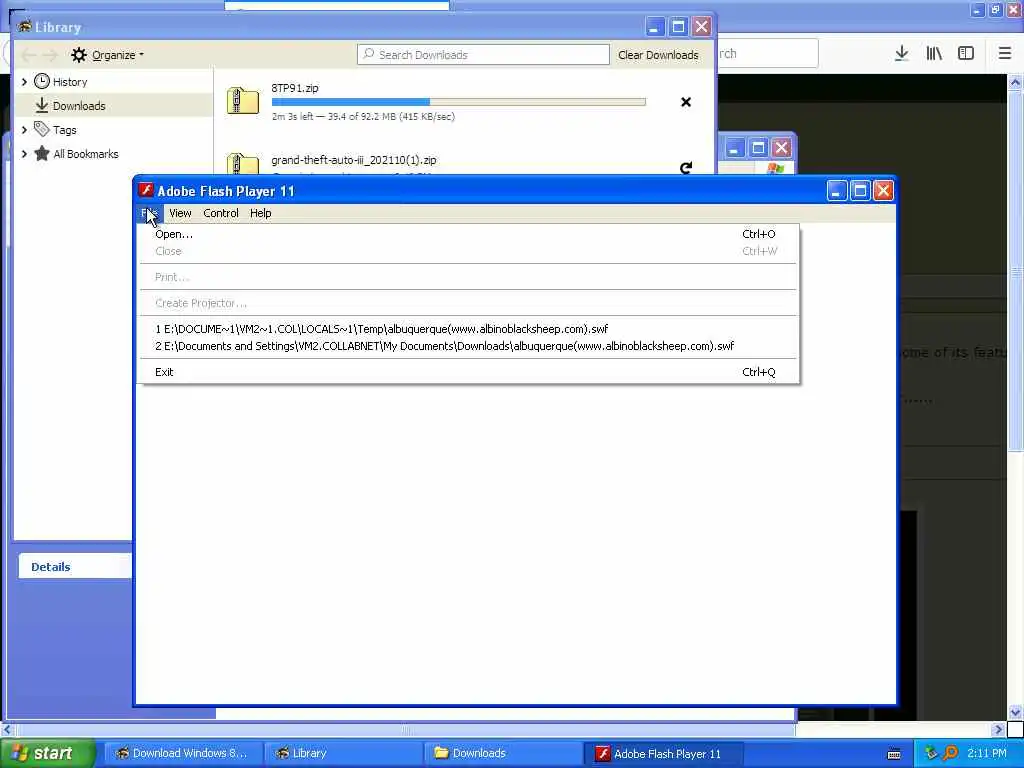1024x768 pixels.
Task: Switch to Downloads folder taskbar item
Action: (504, 753)
